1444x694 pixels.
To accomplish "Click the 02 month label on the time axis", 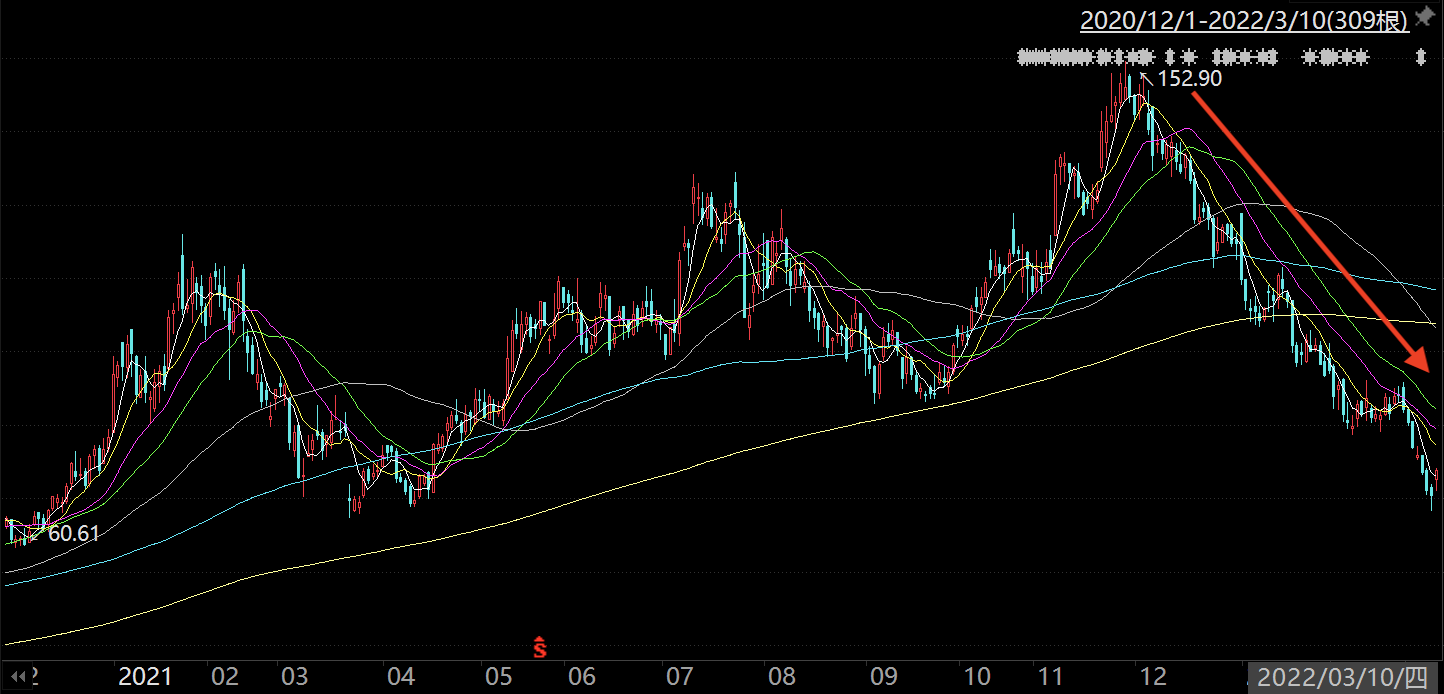I will [x=225, y=677].
